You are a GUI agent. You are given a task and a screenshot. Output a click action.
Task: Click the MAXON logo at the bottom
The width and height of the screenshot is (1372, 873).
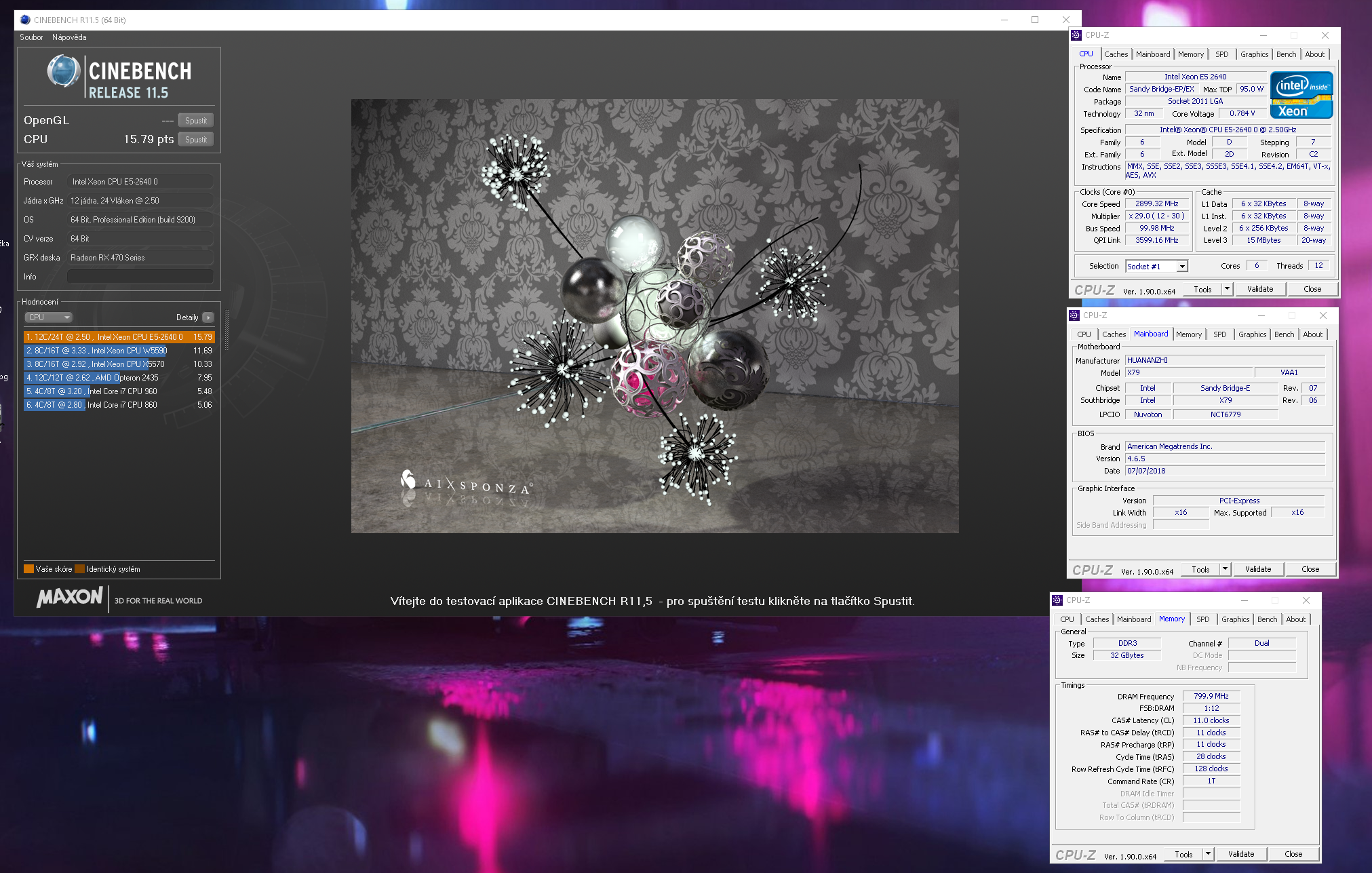pyautogui.click(x=70, y=598)
